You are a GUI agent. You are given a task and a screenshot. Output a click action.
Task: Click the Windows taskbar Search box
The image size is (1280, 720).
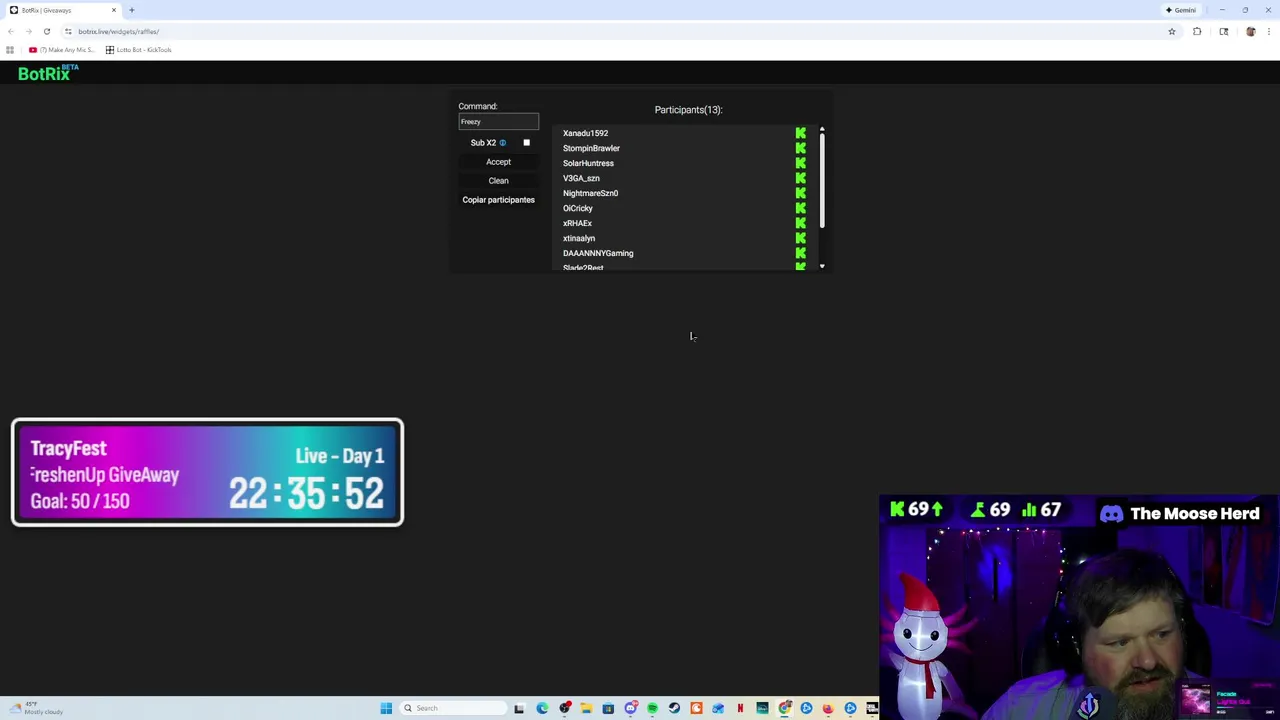tap(455, 708)
